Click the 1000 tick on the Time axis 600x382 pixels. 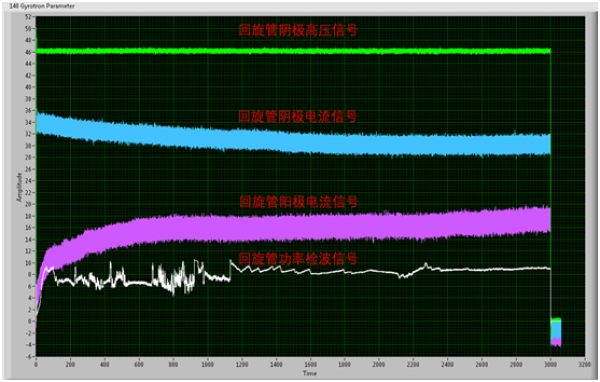tap(207, 364)
